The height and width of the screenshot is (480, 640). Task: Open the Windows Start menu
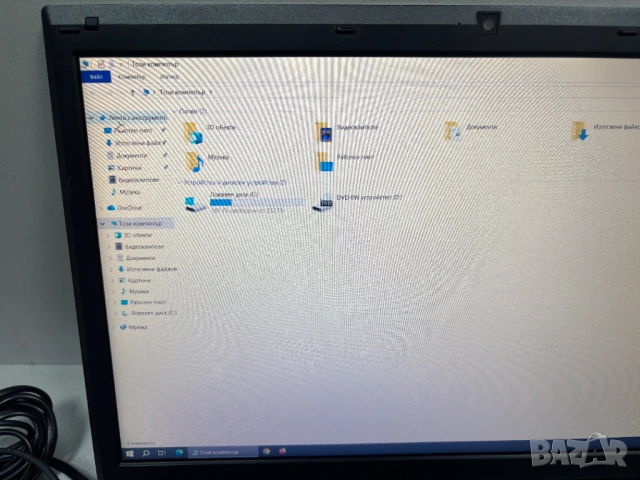tap(130, 453)
